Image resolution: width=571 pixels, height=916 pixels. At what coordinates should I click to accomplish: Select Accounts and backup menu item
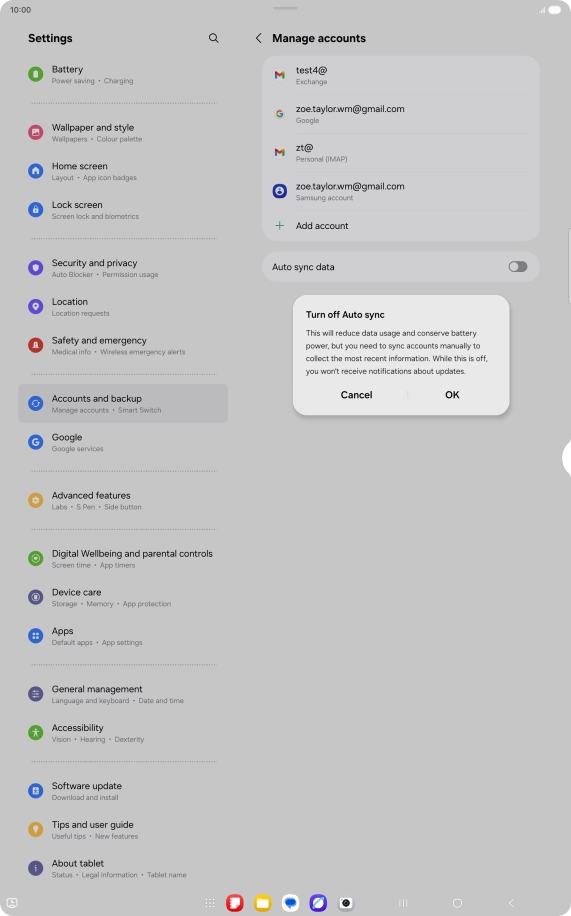(x=123, y=404)
